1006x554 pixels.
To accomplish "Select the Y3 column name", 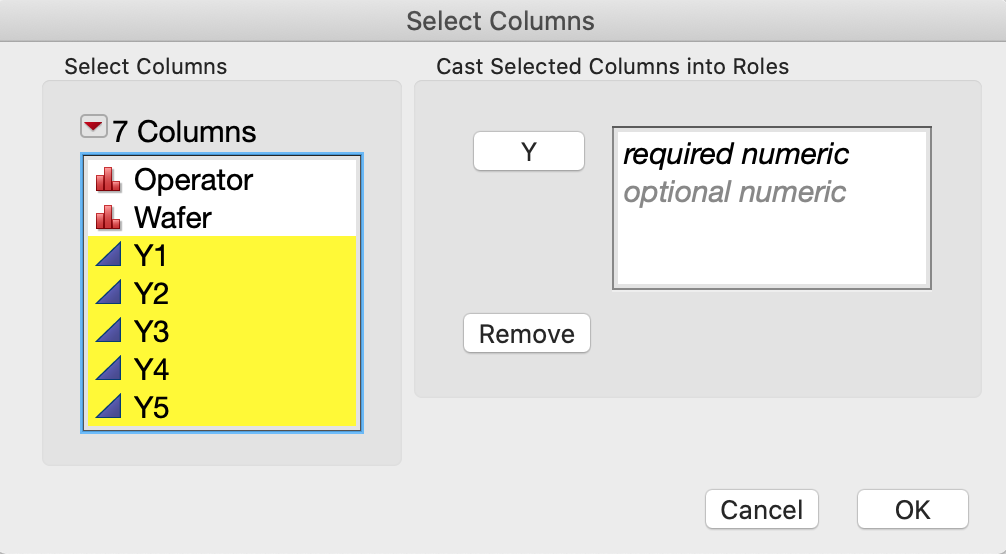I will click(x=151, y=332).
